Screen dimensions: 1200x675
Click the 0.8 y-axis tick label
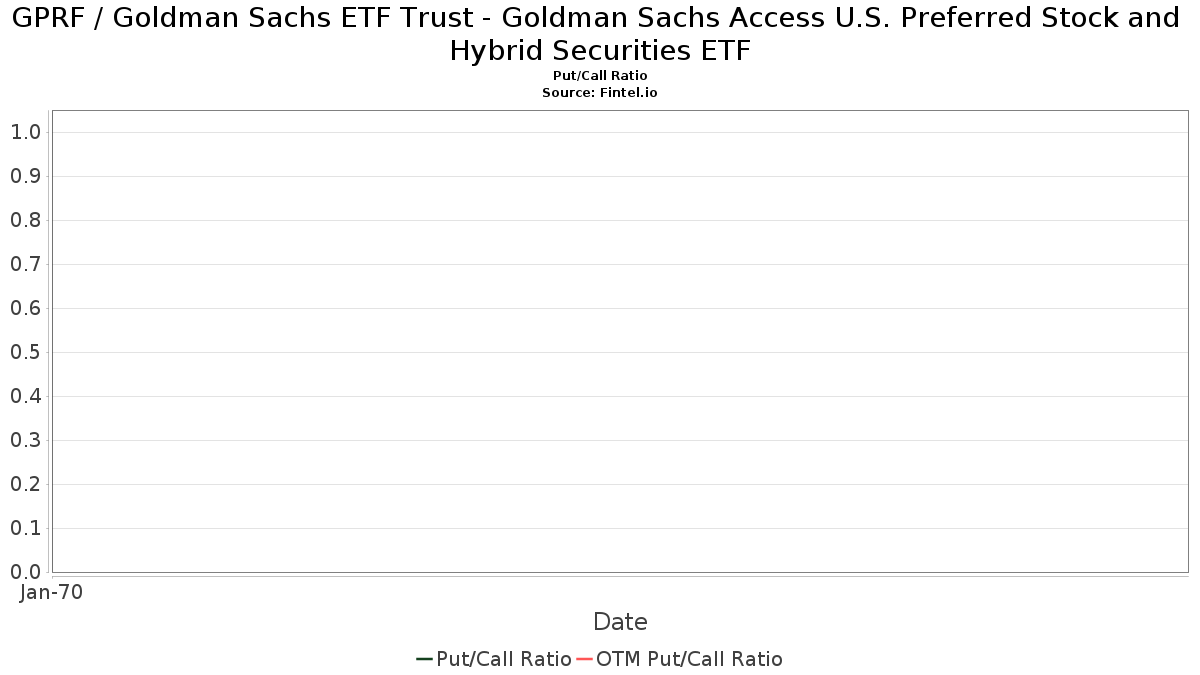click(25, 220)
